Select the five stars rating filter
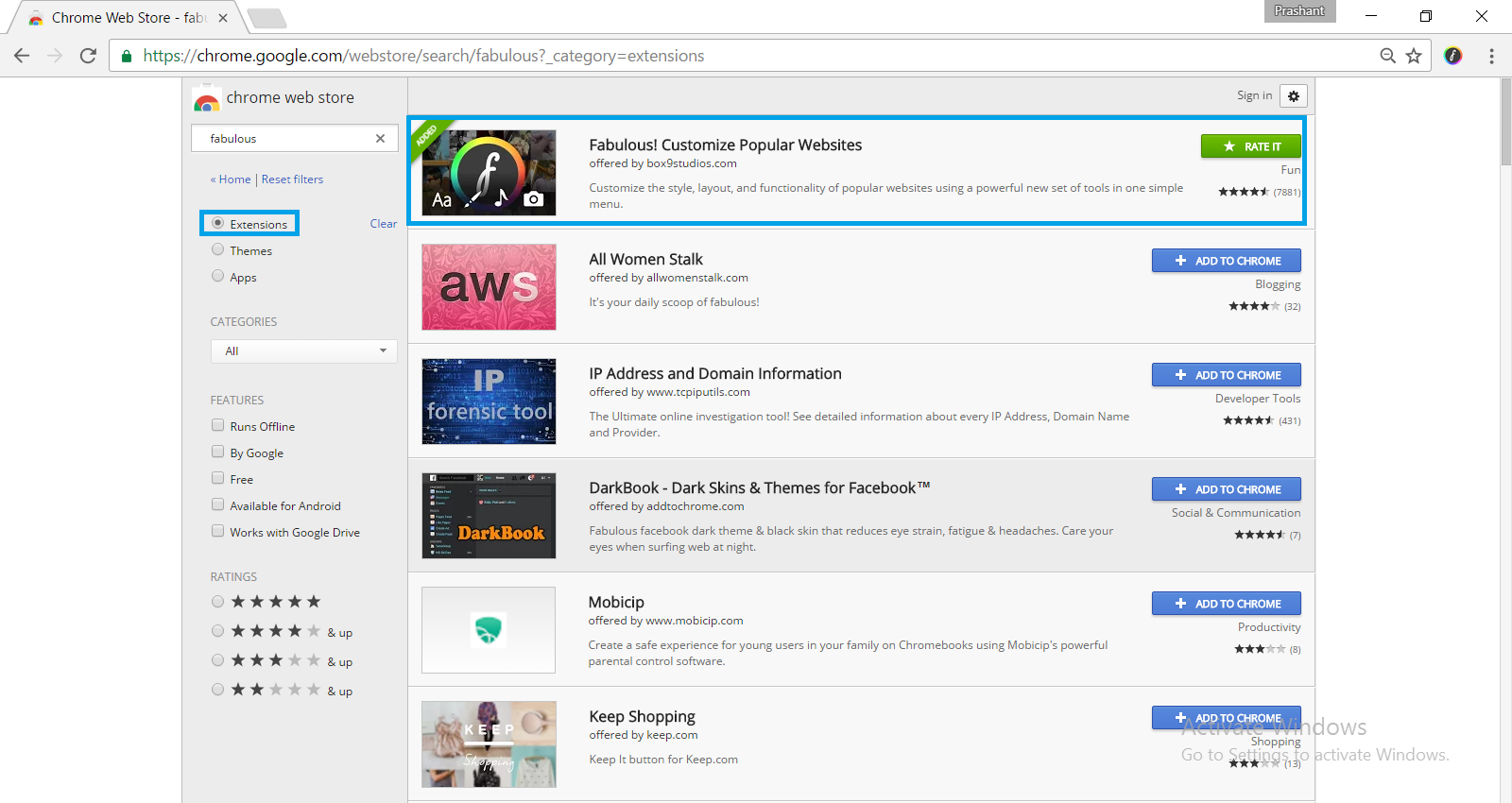The height and width of the screenshot is (803, 1512). [x=218, y=602]
